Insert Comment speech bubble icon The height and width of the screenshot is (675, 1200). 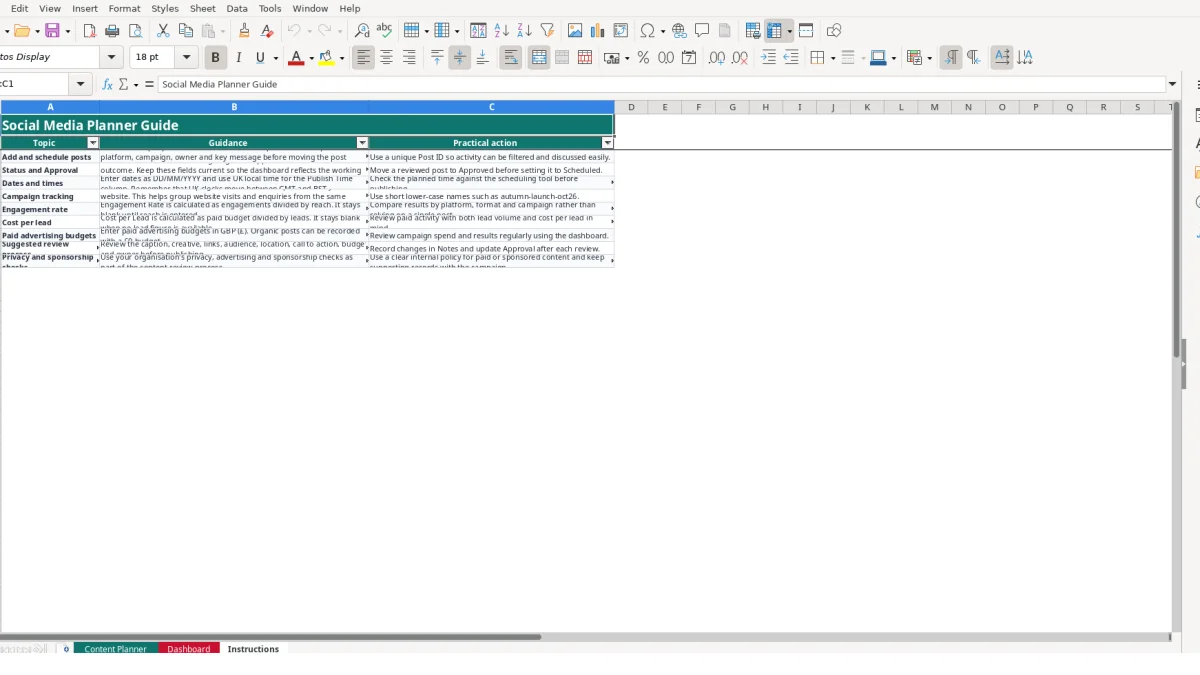click(702, 31)
